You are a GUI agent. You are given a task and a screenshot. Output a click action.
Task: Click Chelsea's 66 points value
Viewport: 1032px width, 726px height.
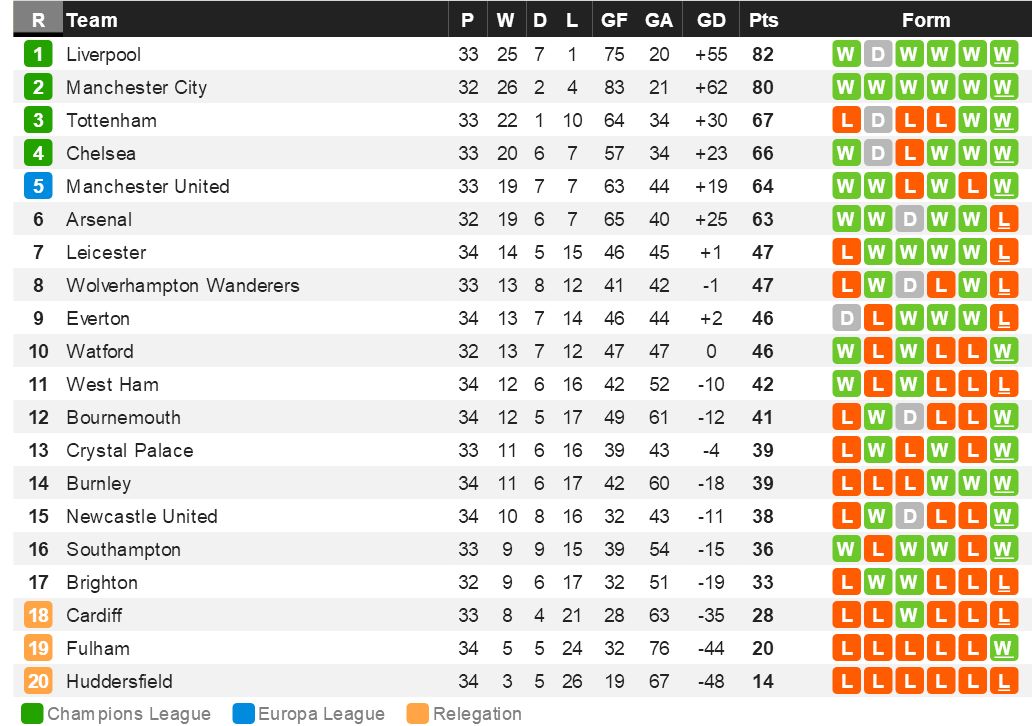763,153
